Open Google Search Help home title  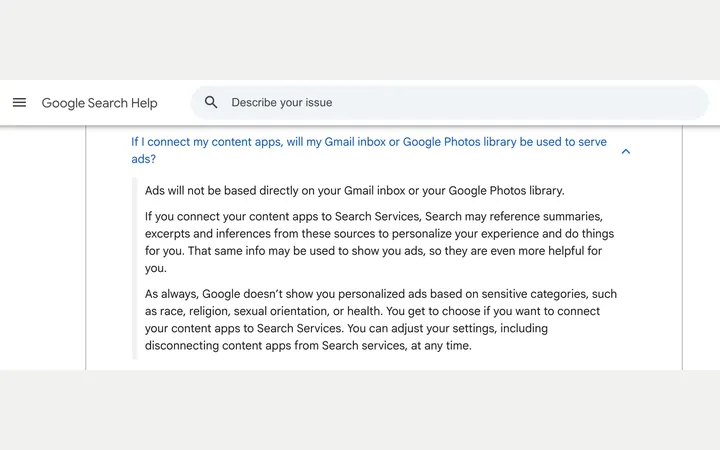click(100, 103)
